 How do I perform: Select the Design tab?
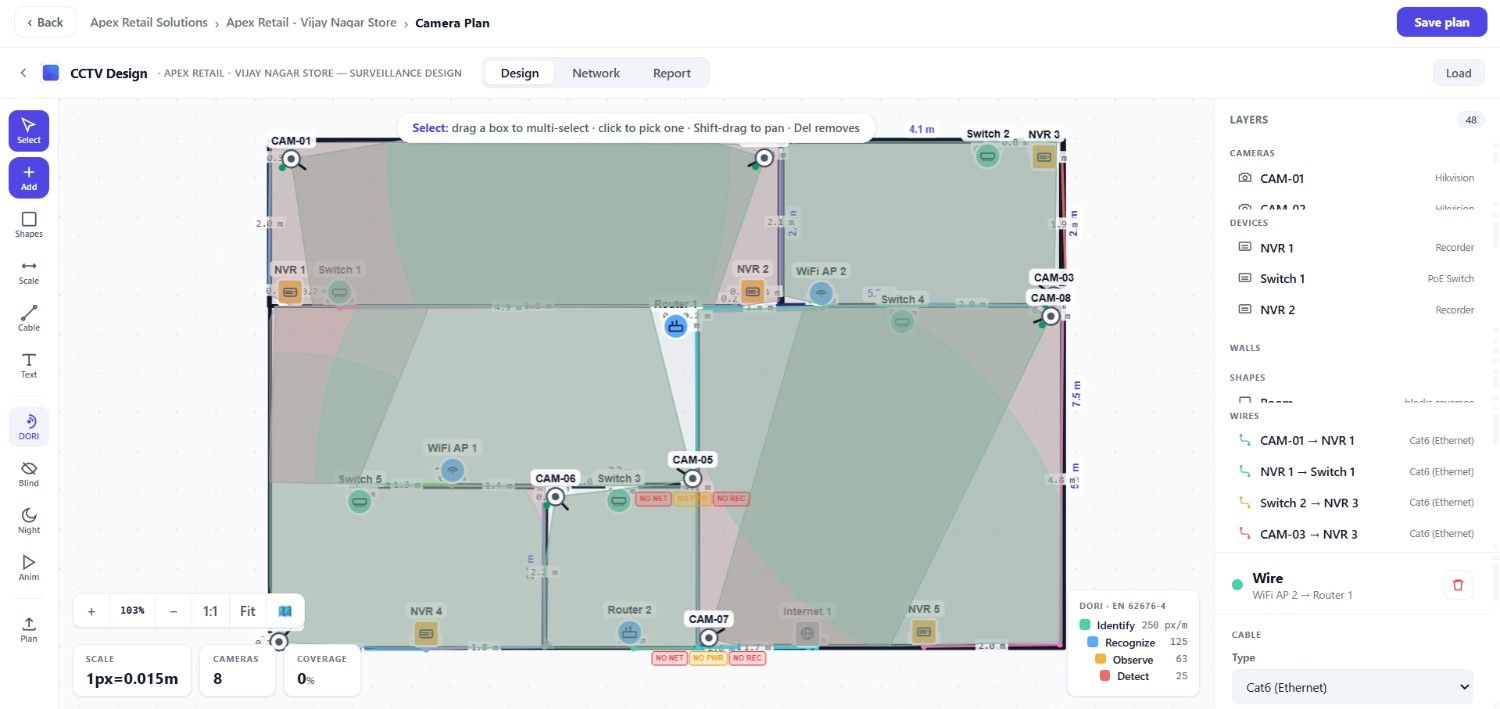(520, 73)
